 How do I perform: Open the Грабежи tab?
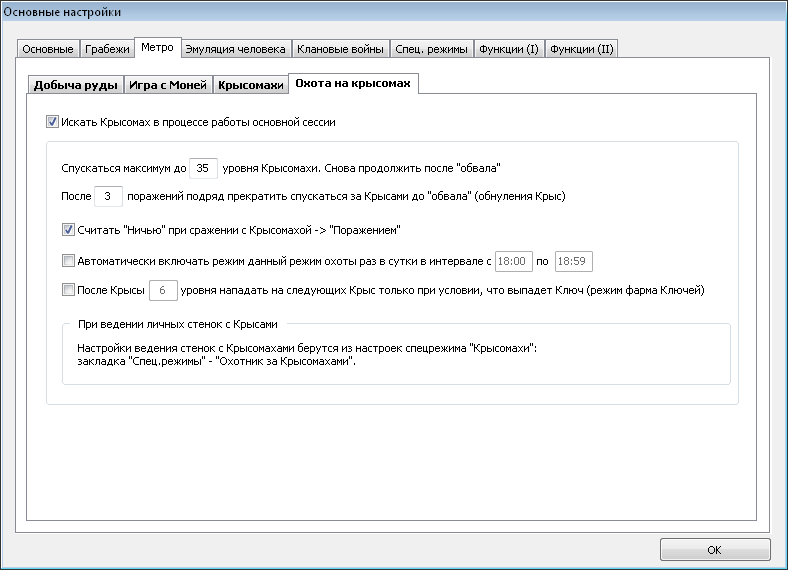107,49
